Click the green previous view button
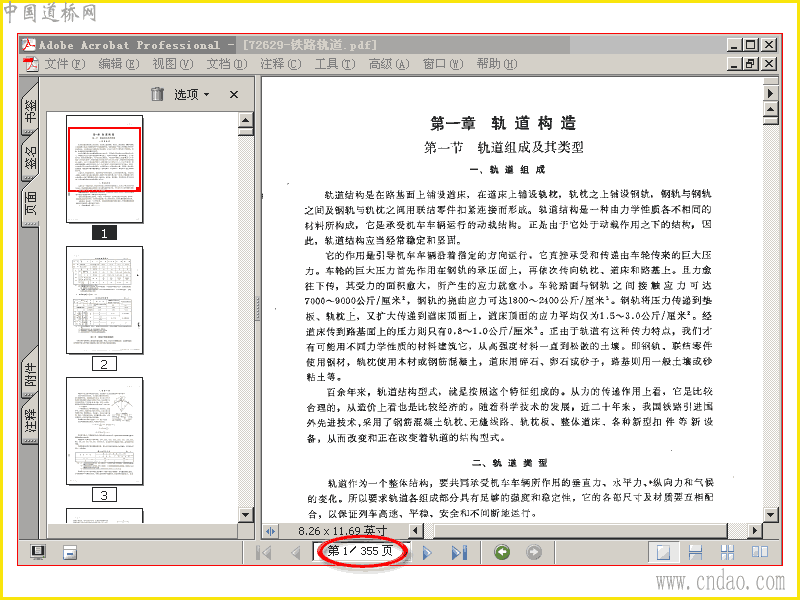 [502, 552]
